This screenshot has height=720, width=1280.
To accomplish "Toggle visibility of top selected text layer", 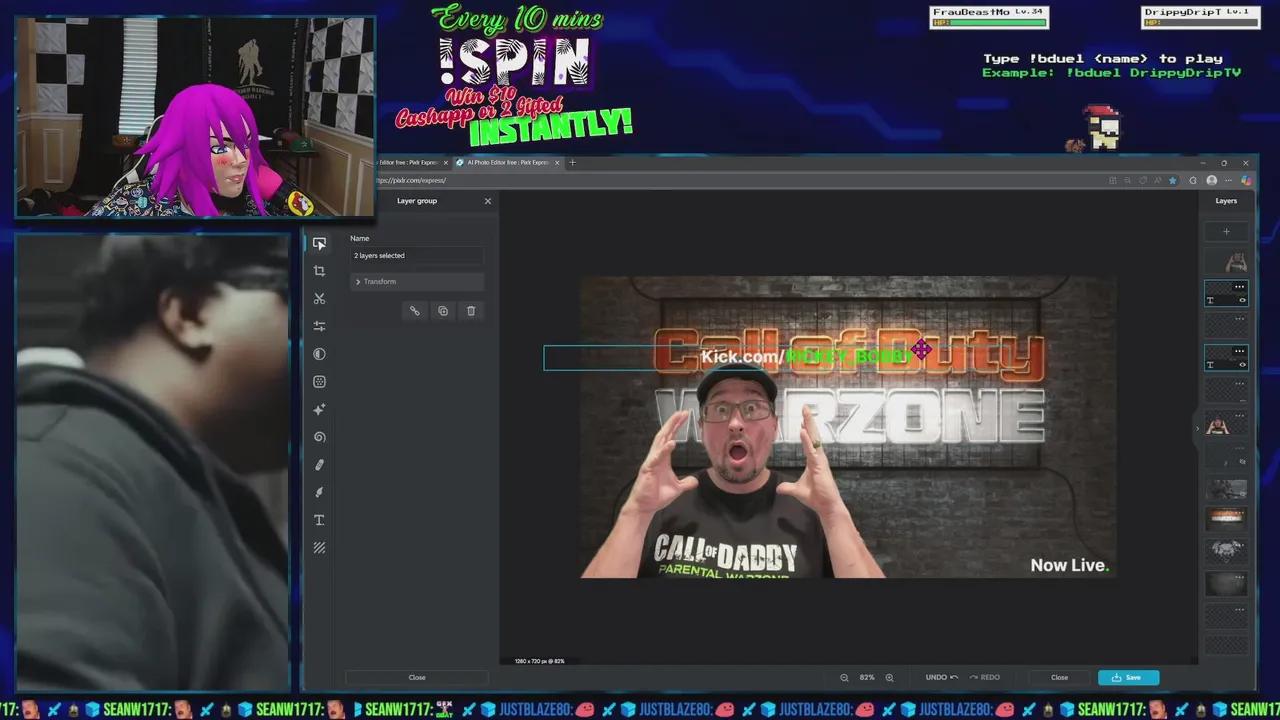I will [x=1242, y=300].
